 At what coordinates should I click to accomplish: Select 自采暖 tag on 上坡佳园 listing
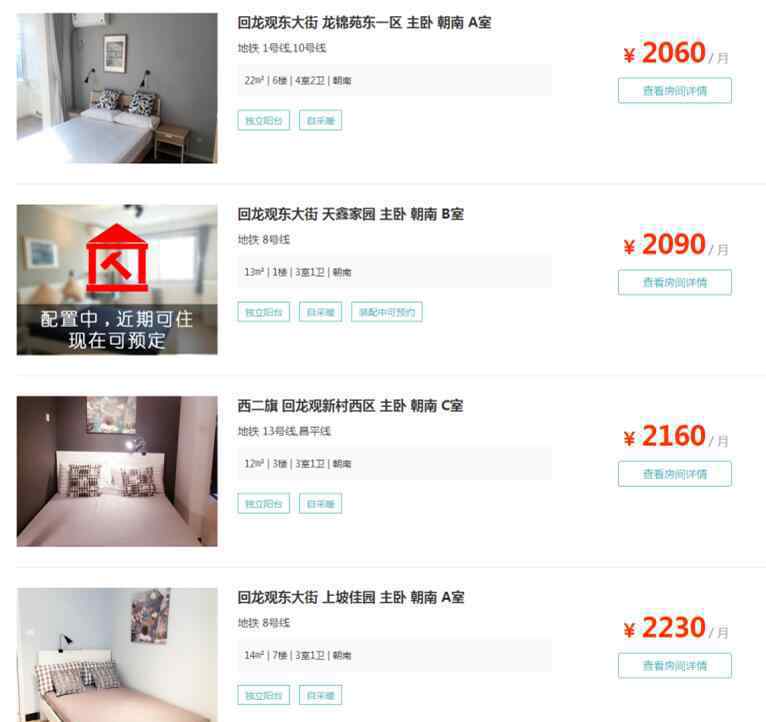click(x=320, y=695)
